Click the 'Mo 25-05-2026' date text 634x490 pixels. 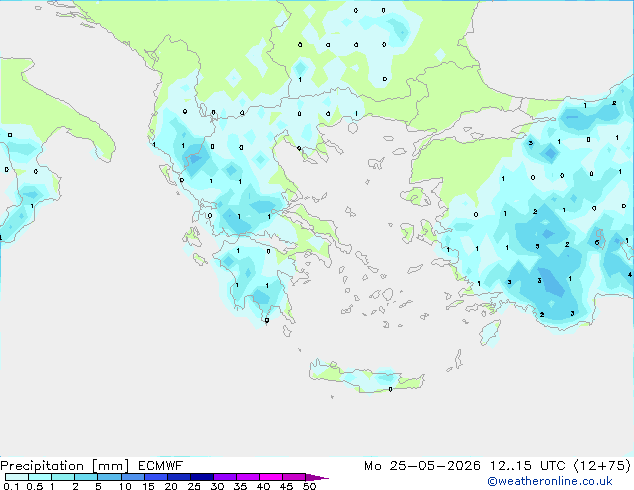tap(423, 466)
